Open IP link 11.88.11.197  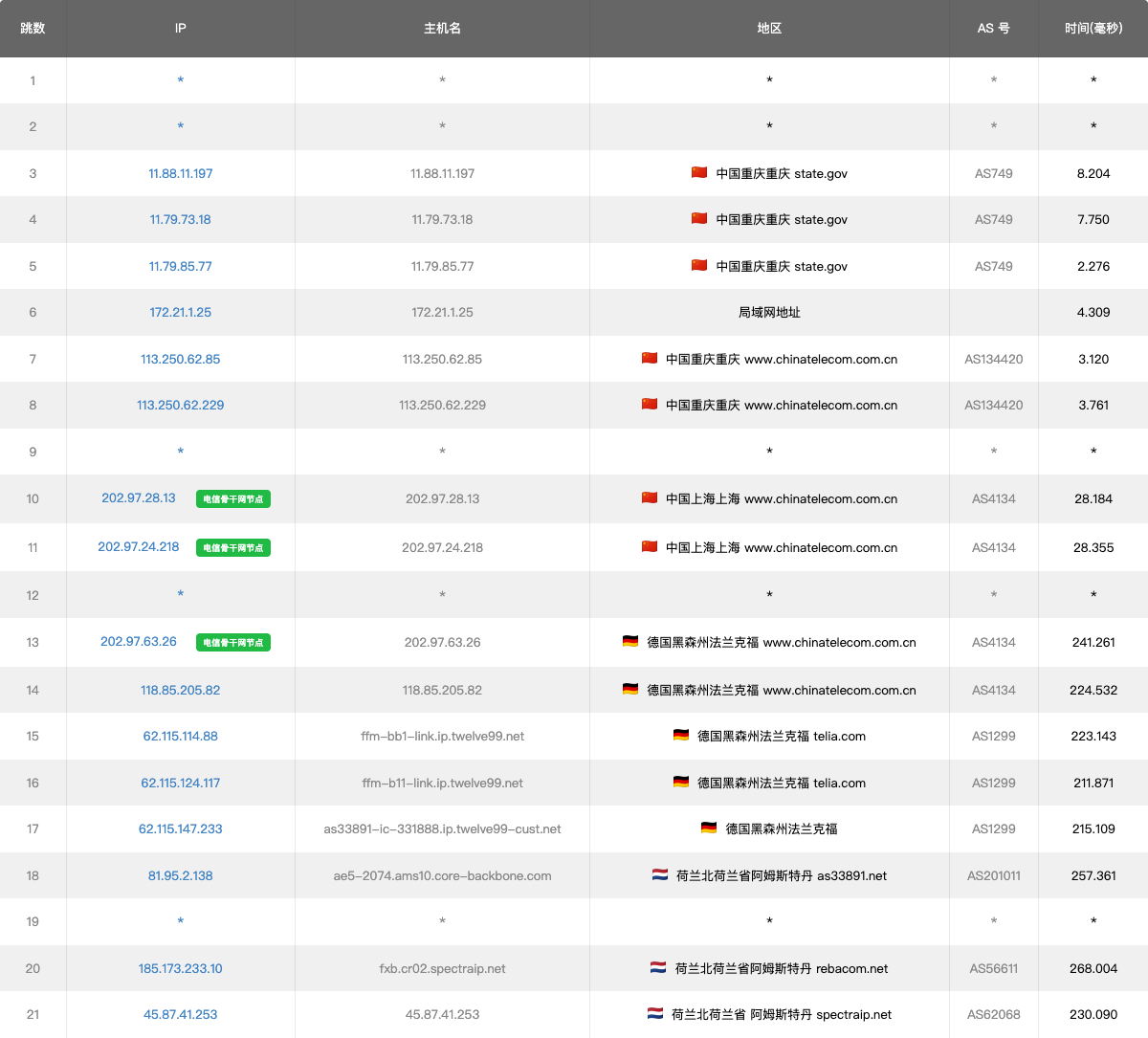[180, 173]
